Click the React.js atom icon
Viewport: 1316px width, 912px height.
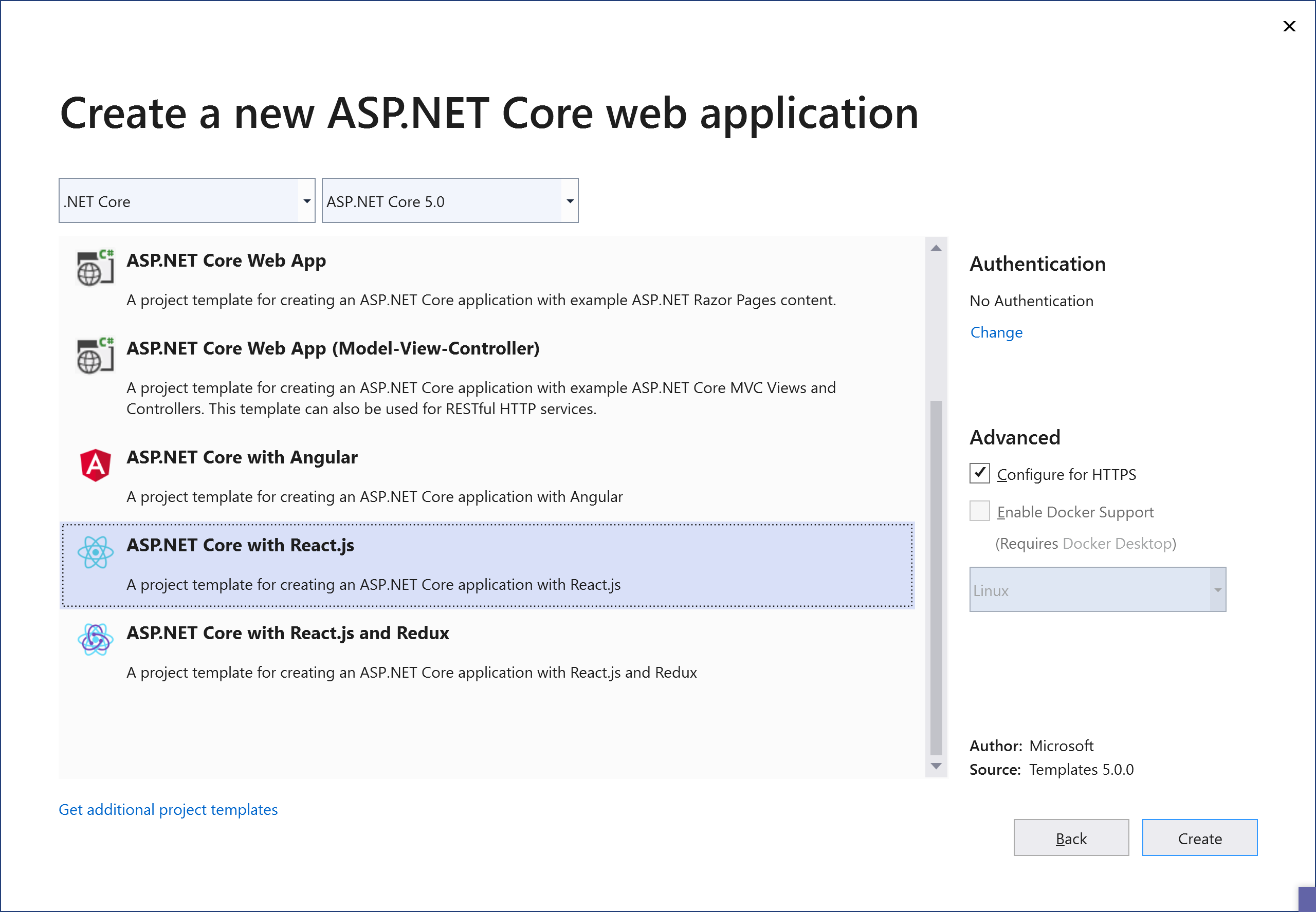point(95,552)
